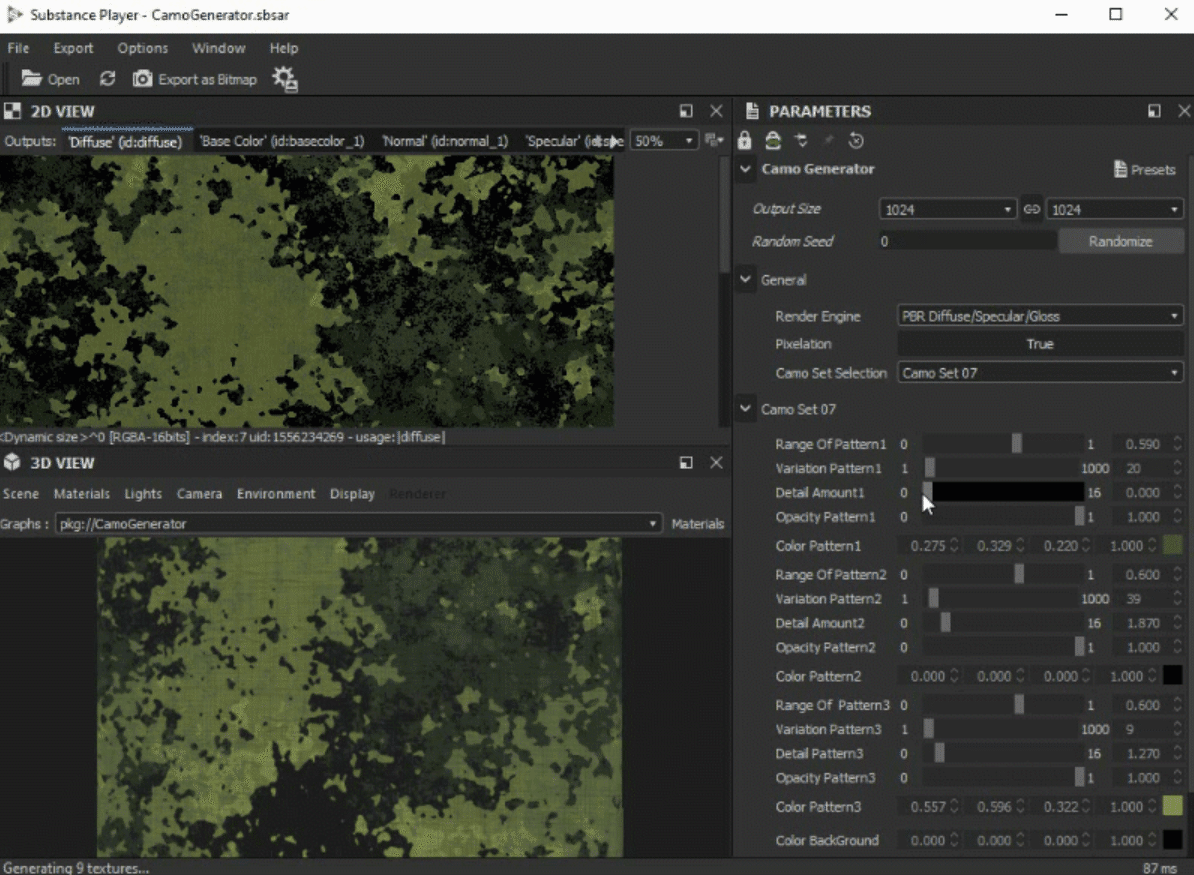The width and height of the screenshot is (1194, 875).
Task: Click the reload refresh arrows icon
Action: point(107,79)
